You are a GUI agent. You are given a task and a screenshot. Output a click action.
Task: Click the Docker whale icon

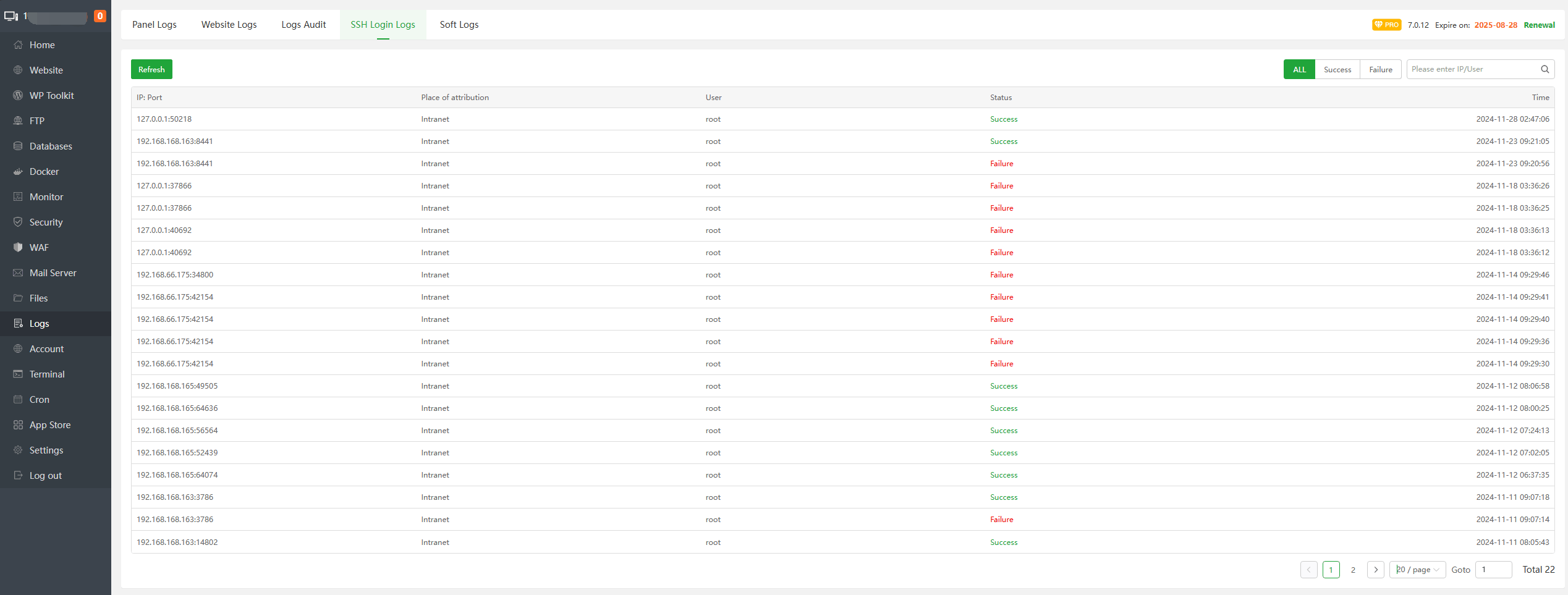[x=18, y=172]
